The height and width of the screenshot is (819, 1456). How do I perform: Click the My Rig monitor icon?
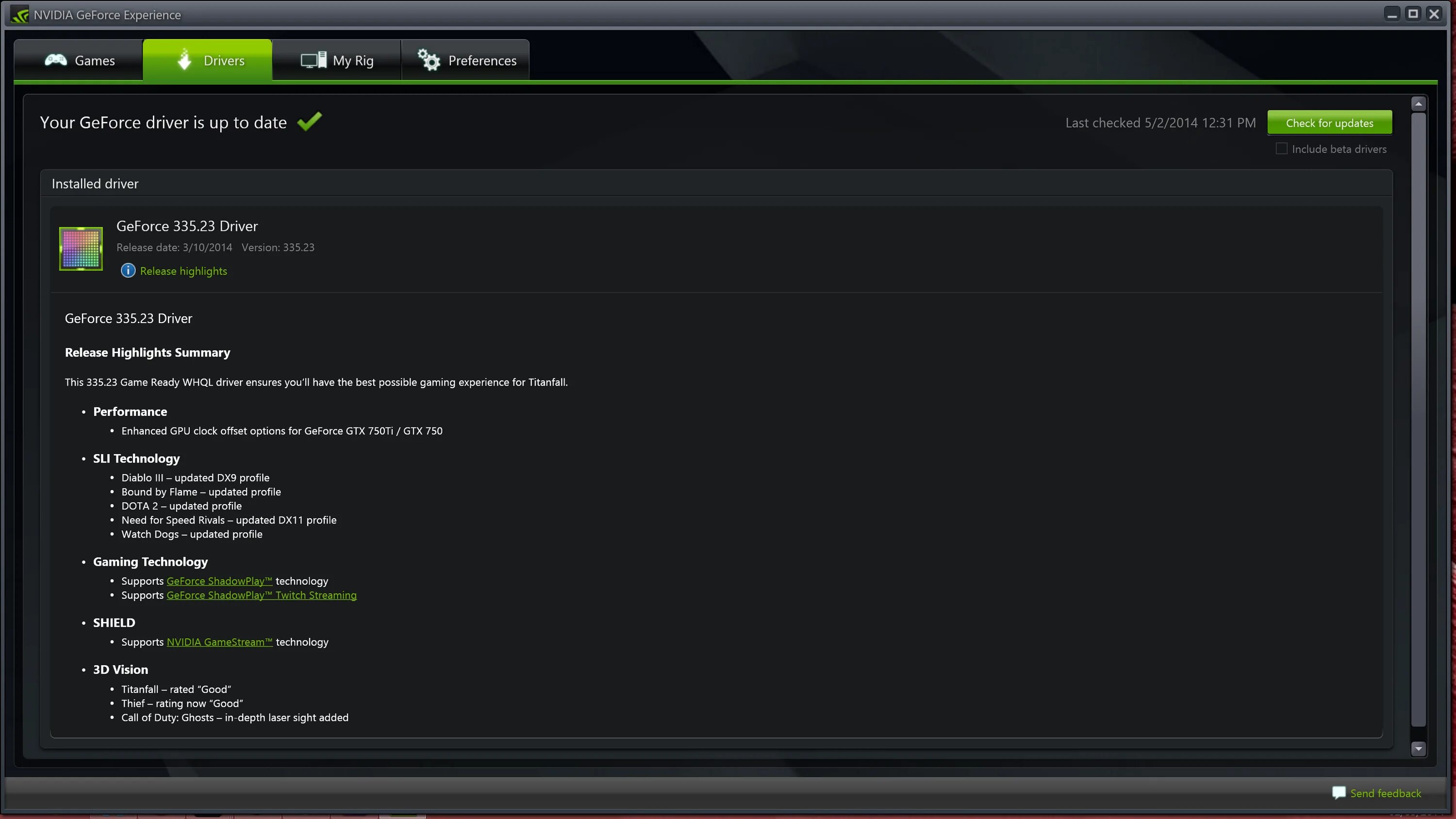313,60
